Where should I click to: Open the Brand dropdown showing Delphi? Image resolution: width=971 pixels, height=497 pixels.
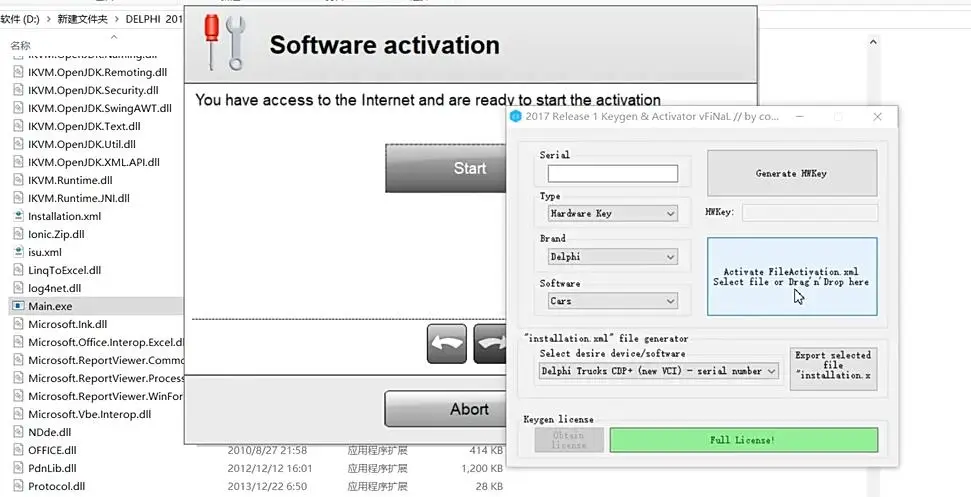pos(612,257)
